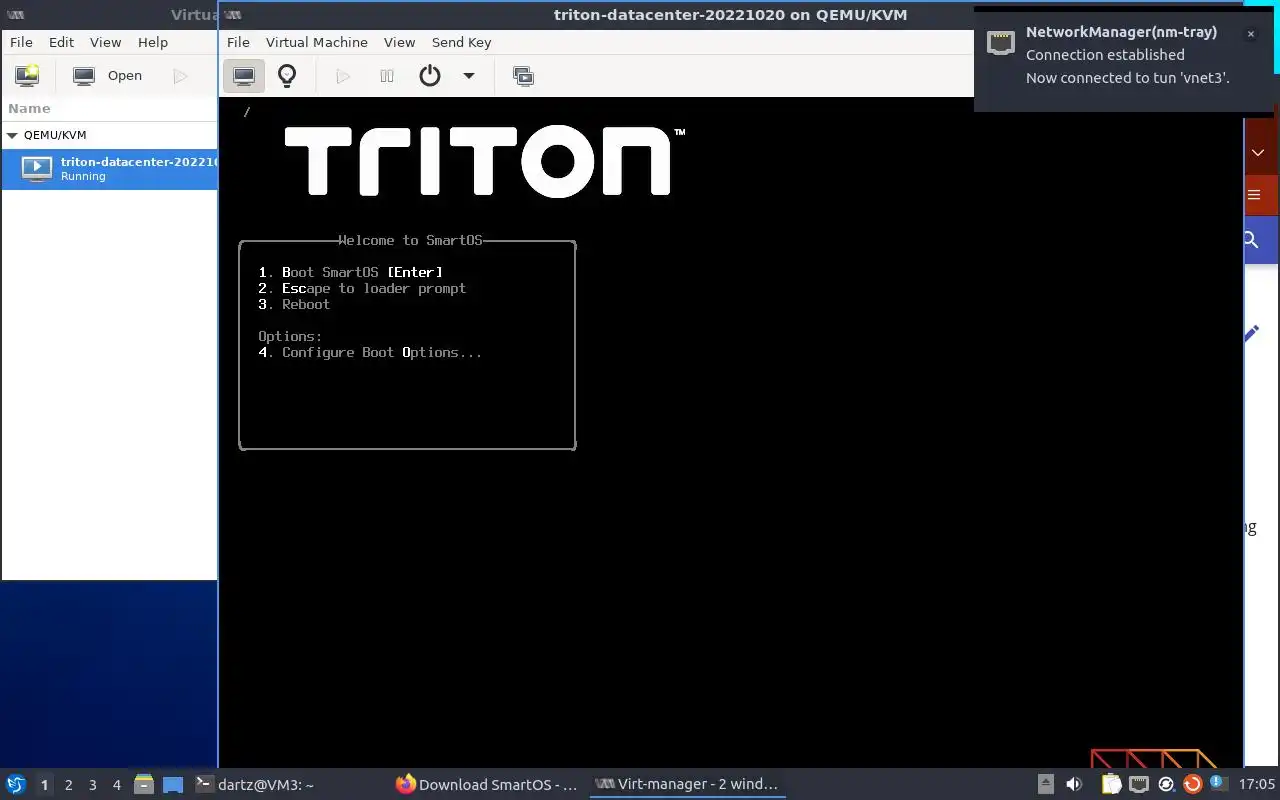This screenshot has width=1280, height=800.
Task: Open Manager window menu icon in title bar
Action: pyautogui.click(x=15, y=15)
